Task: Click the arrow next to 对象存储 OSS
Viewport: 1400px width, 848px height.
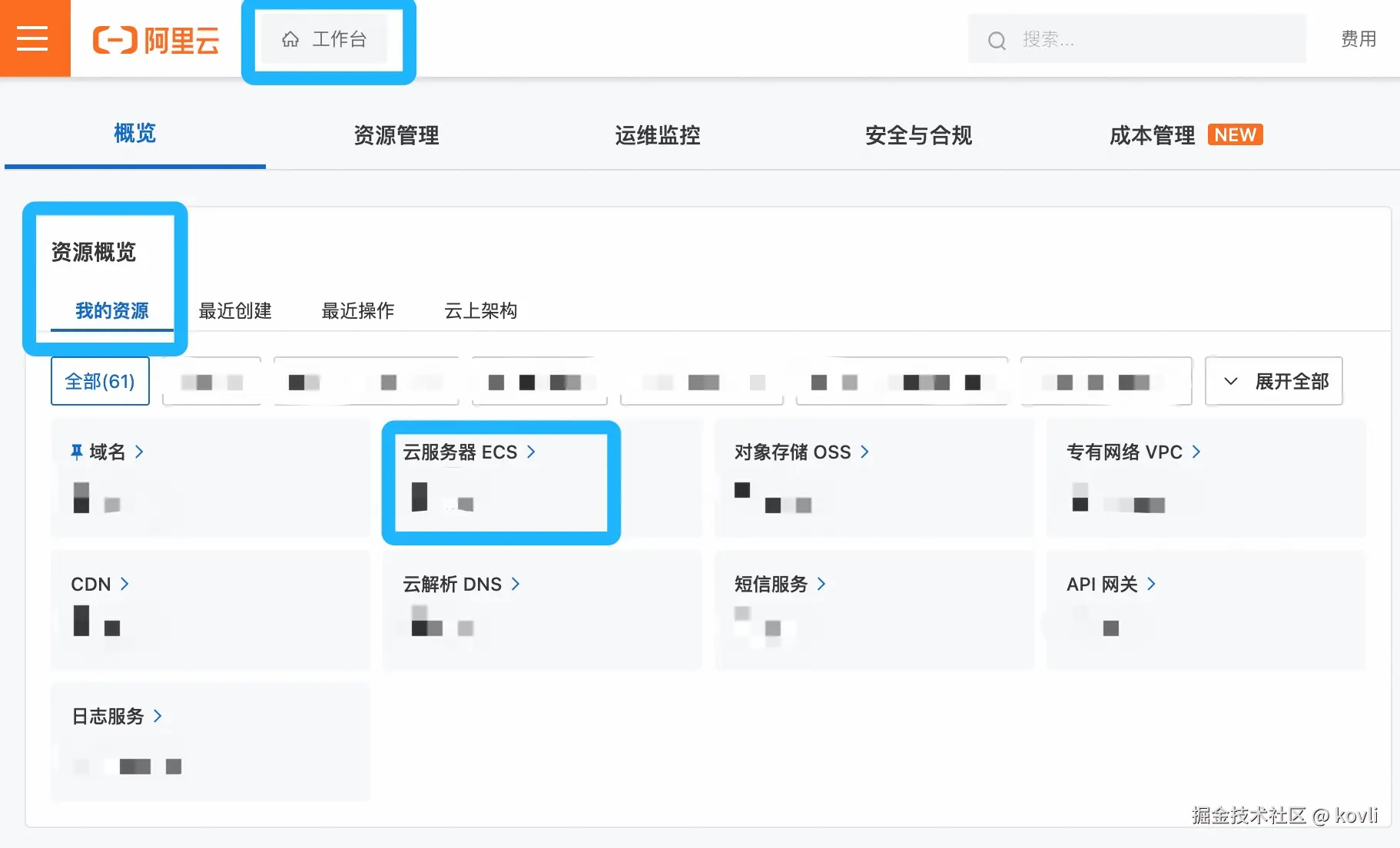Action: click(x=864, y=452)
